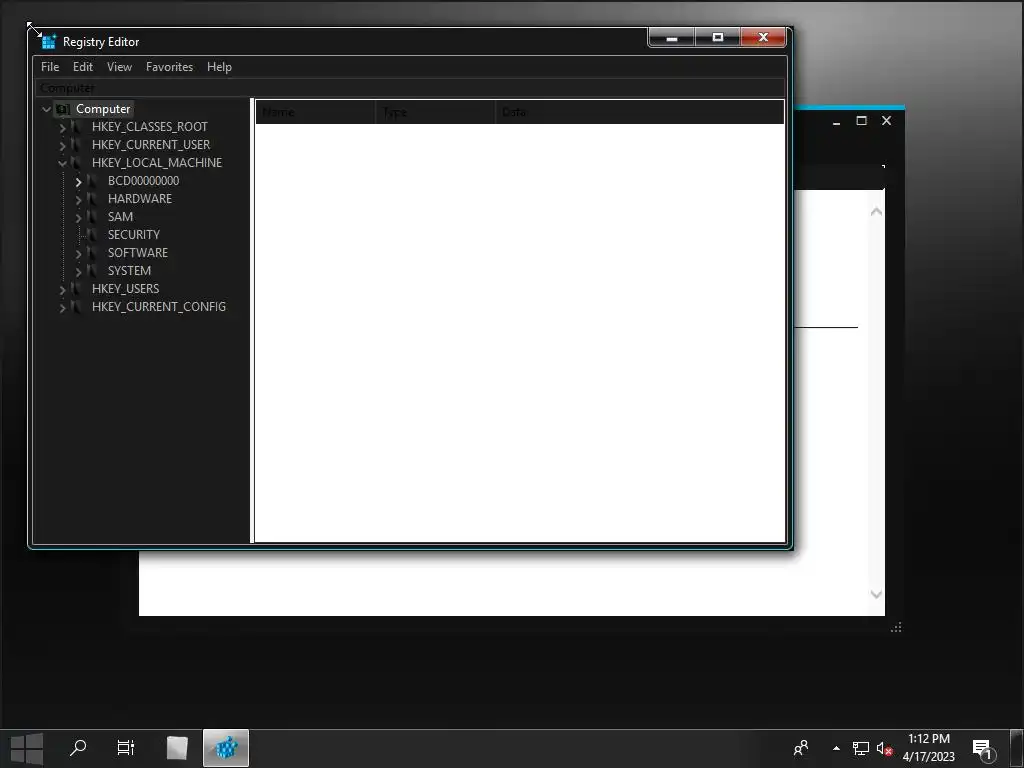Click Registry Editor taskbar button
This screenshot has width=1024, height=768.
point(226,748)
